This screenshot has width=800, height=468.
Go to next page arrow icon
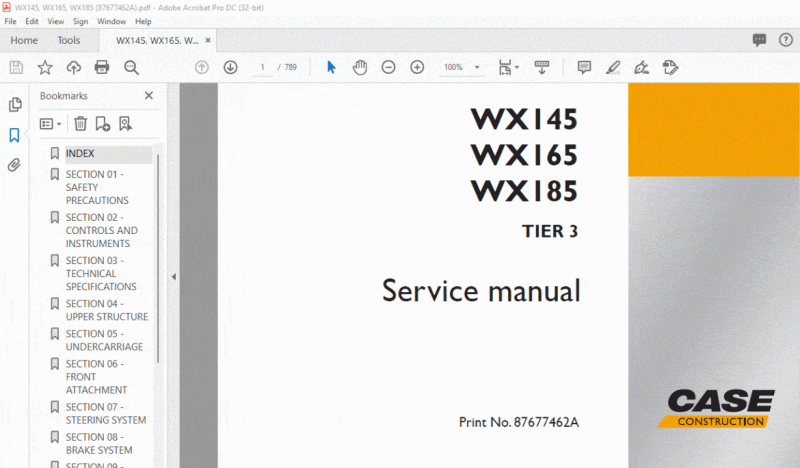coord(231,67)
